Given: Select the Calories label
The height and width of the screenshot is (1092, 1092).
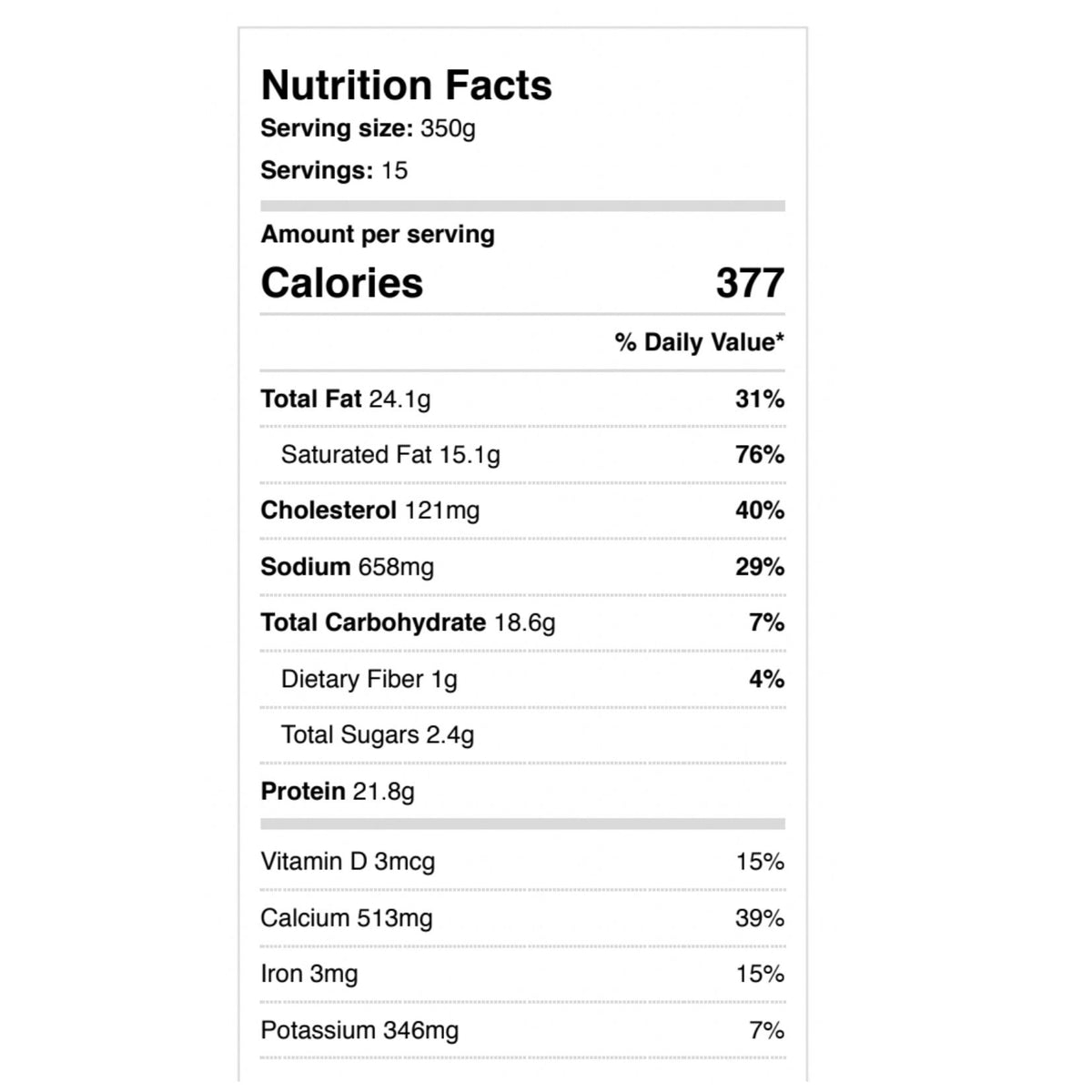Looking at the screenshot, I should [x=342, y=283].
